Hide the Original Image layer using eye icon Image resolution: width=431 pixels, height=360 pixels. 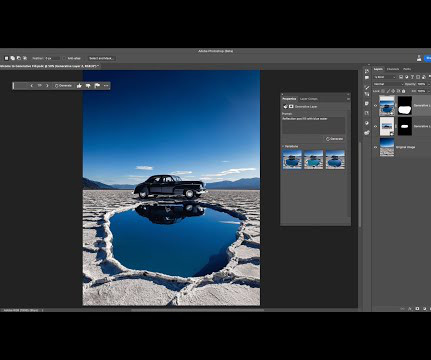click(x=376, y=147)
